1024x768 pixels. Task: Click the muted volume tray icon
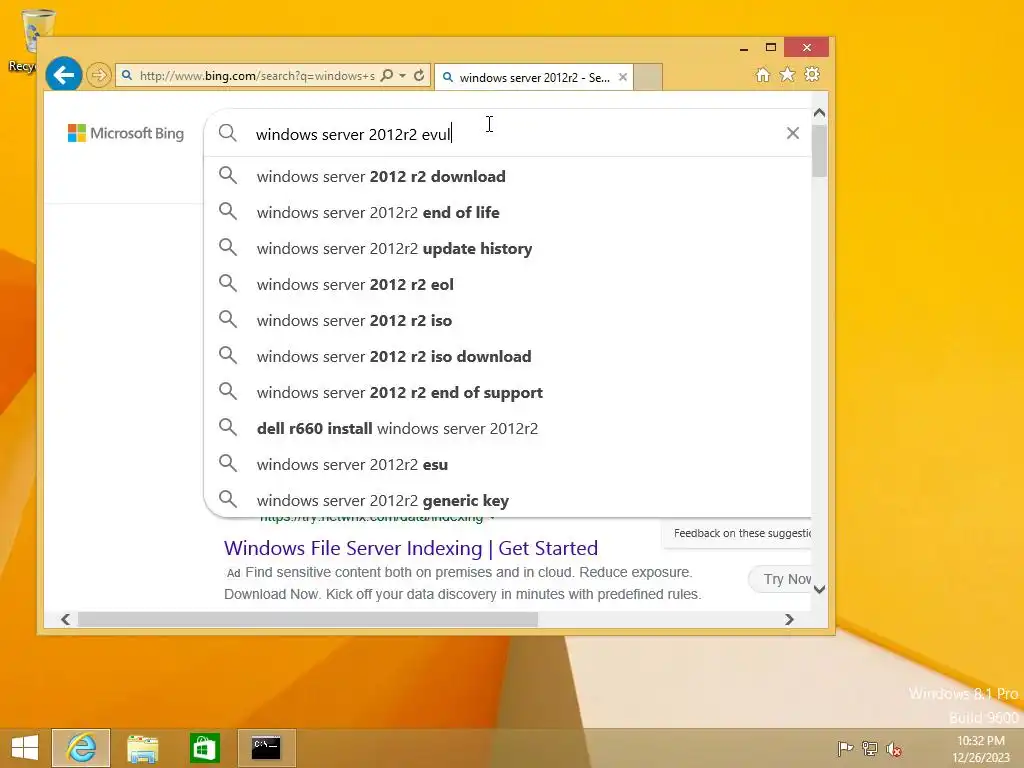pyautogui.click(x=894, y=748)
